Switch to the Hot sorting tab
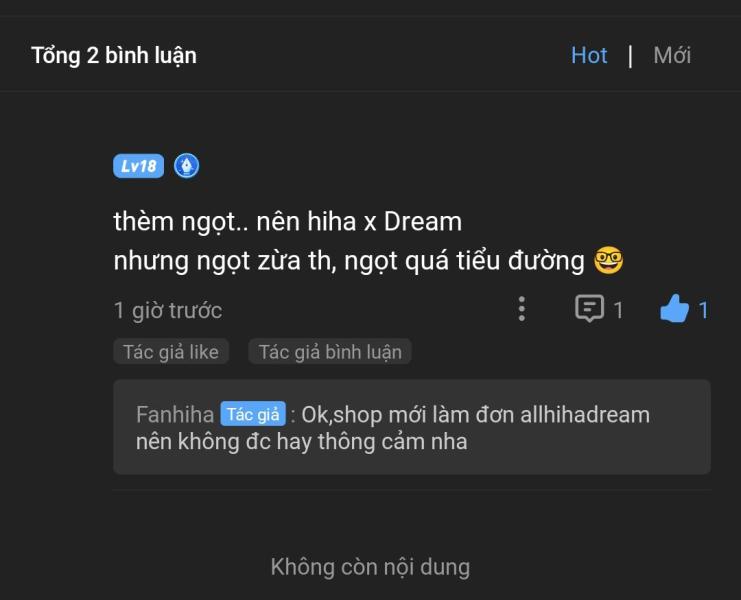This screenshot has height=600, width=741. coord(589,55)
